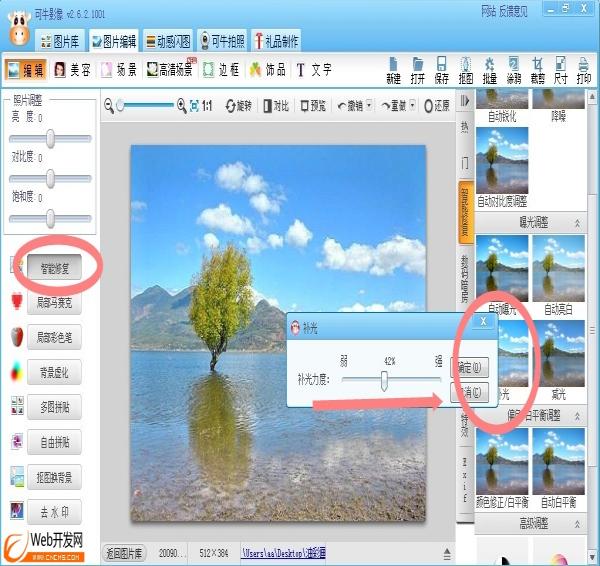Click the 智能修复 button
Screen dimensions: 600x566
[60, 267]
